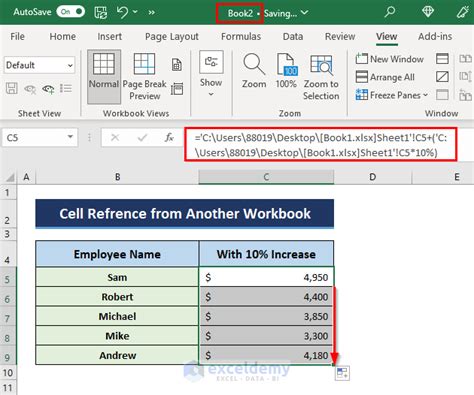Click the Cancel X in the formula bar
The width and height of the screenshot is (474, 395).
(115, 137)
